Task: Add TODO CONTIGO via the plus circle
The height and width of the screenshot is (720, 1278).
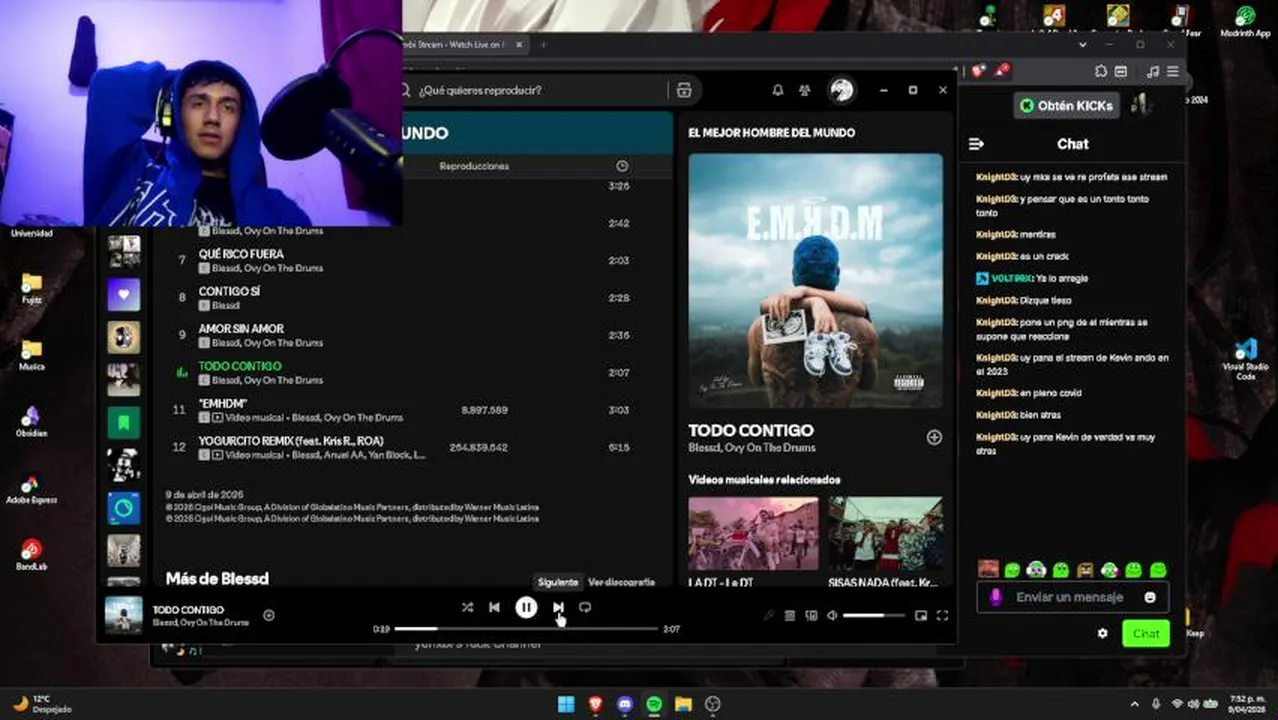Action: coord(934,437)
